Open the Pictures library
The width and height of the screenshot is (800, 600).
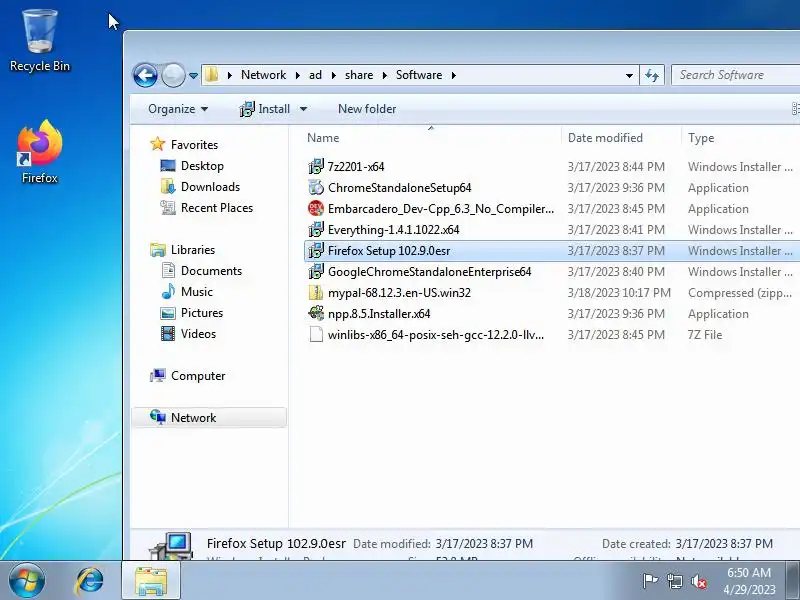coord(202,312)
